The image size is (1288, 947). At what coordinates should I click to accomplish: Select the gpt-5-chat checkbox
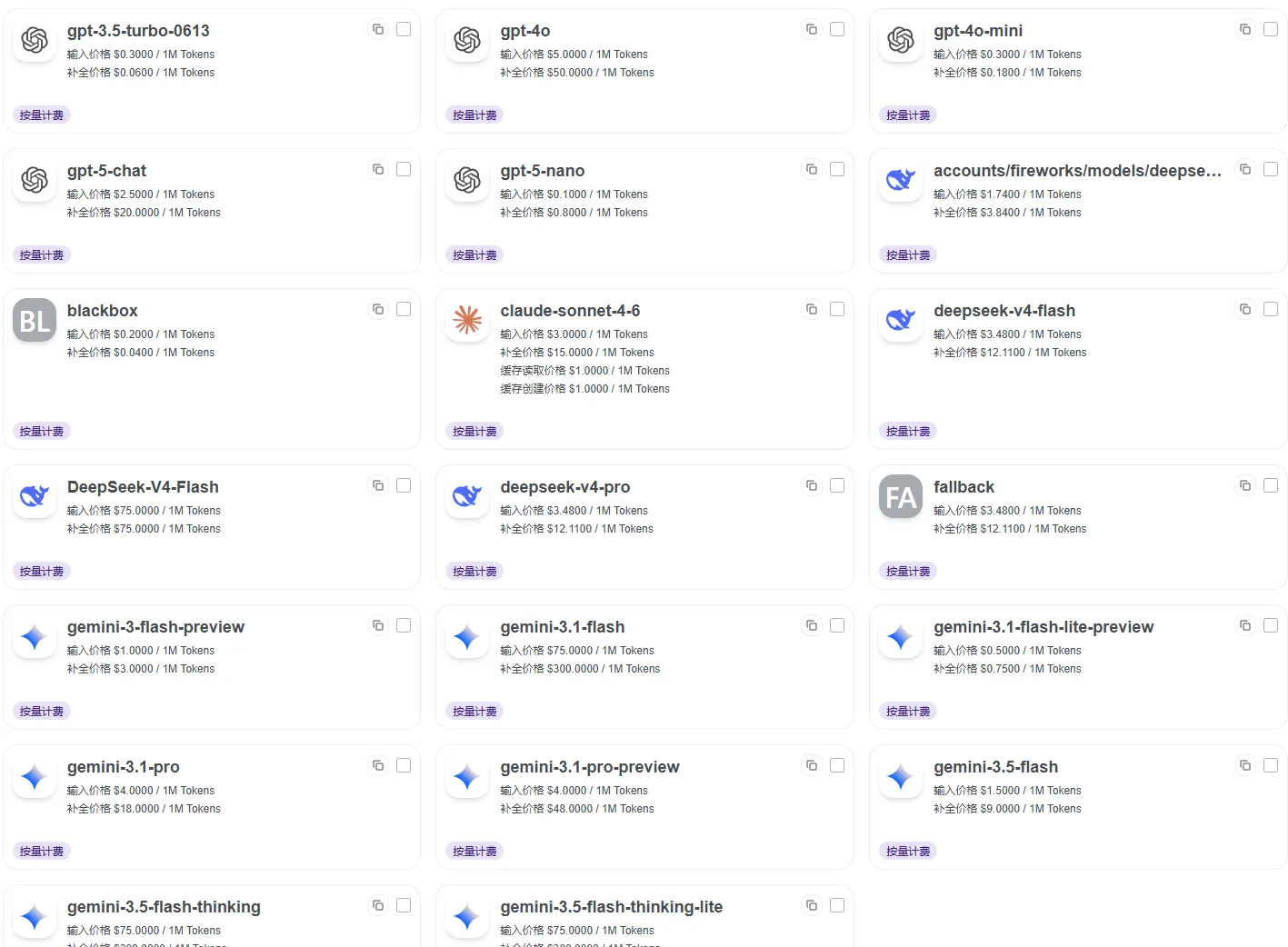click(404, 169)
